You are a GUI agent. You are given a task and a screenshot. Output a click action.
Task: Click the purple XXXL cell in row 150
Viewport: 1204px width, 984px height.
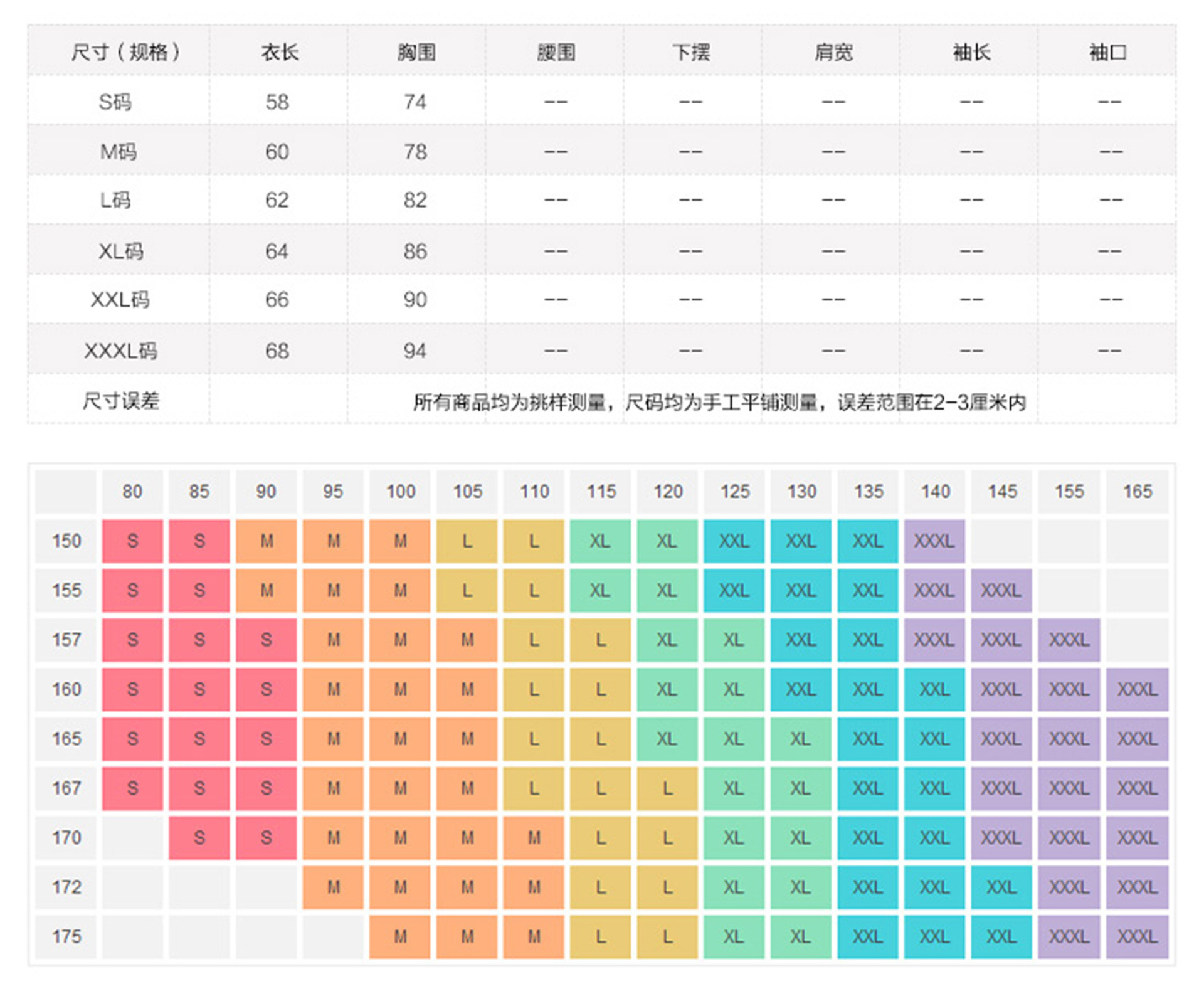[934, 541]
